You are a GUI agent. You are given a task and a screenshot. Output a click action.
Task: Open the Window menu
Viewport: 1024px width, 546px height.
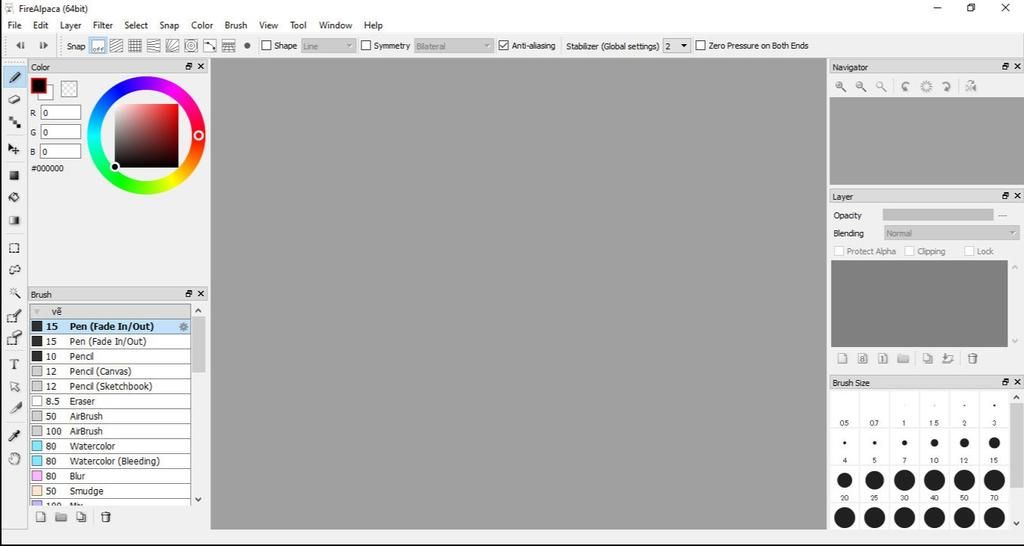click(335, 25)
